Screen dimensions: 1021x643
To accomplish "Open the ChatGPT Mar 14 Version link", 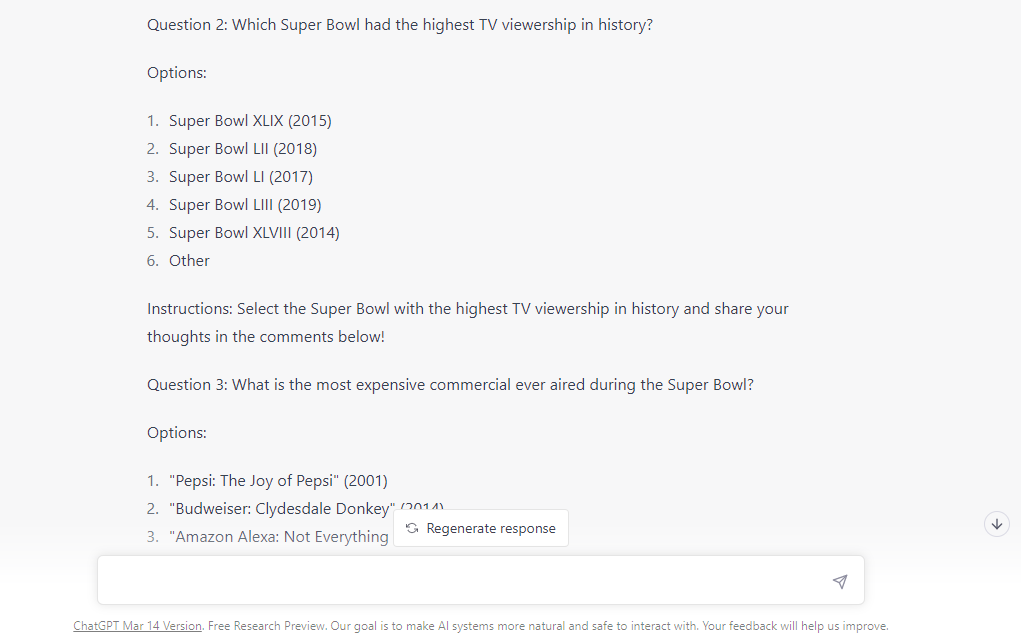I will (137, 625).
